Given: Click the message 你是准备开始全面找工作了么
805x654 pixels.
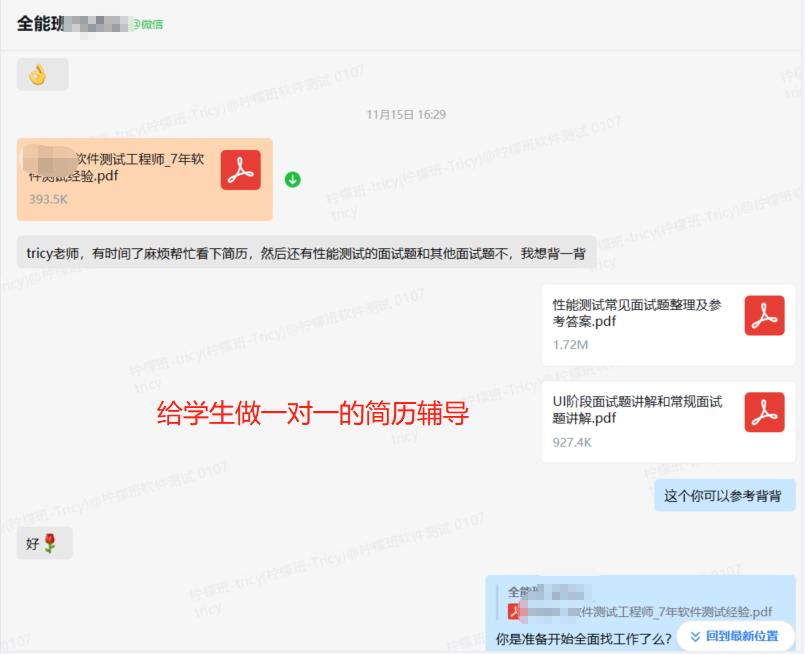Looking at the screenshot, I should tap(582, 638).
